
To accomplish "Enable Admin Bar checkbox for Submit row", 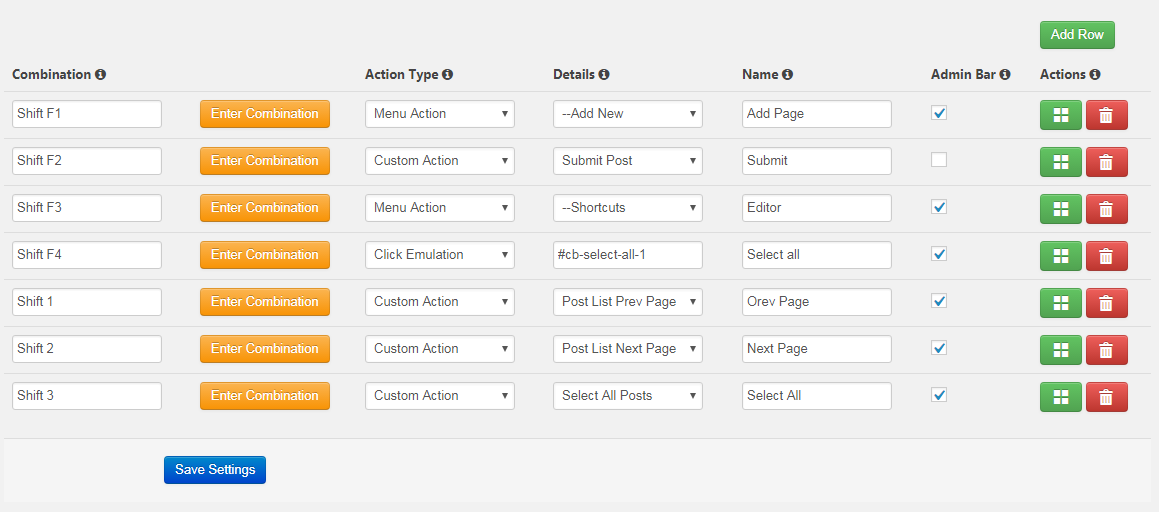I will pyautogui.click(x=939, y=160).
